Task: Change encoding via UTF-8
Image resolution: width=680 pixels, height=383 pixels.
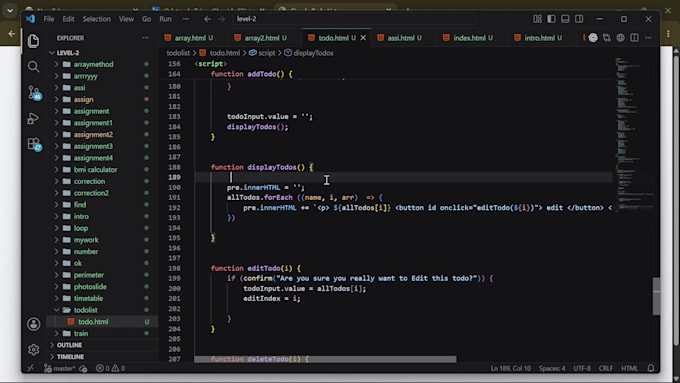Action: tap(582, 368)
